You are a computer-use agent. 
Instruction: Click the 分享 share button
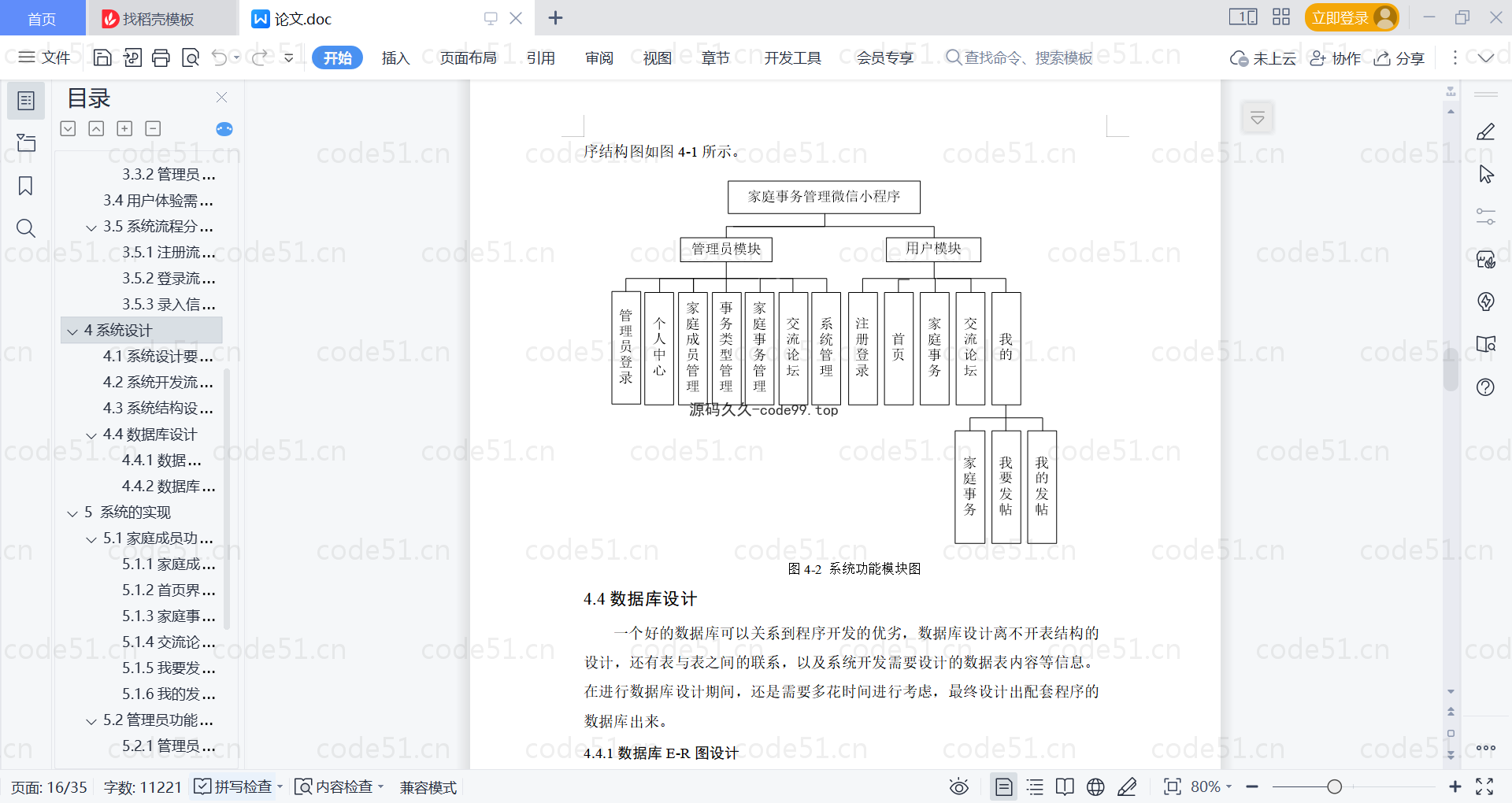click(1399, 58)
